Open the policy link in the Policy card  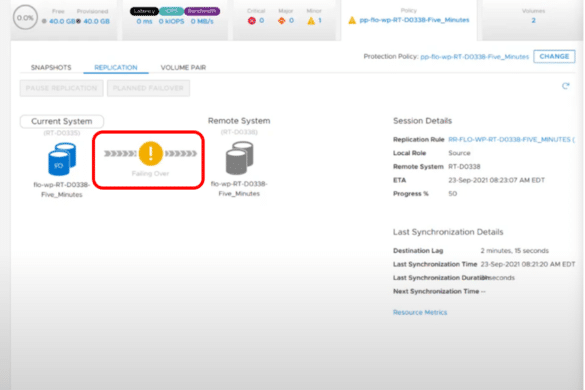click(x=414, y=20)
